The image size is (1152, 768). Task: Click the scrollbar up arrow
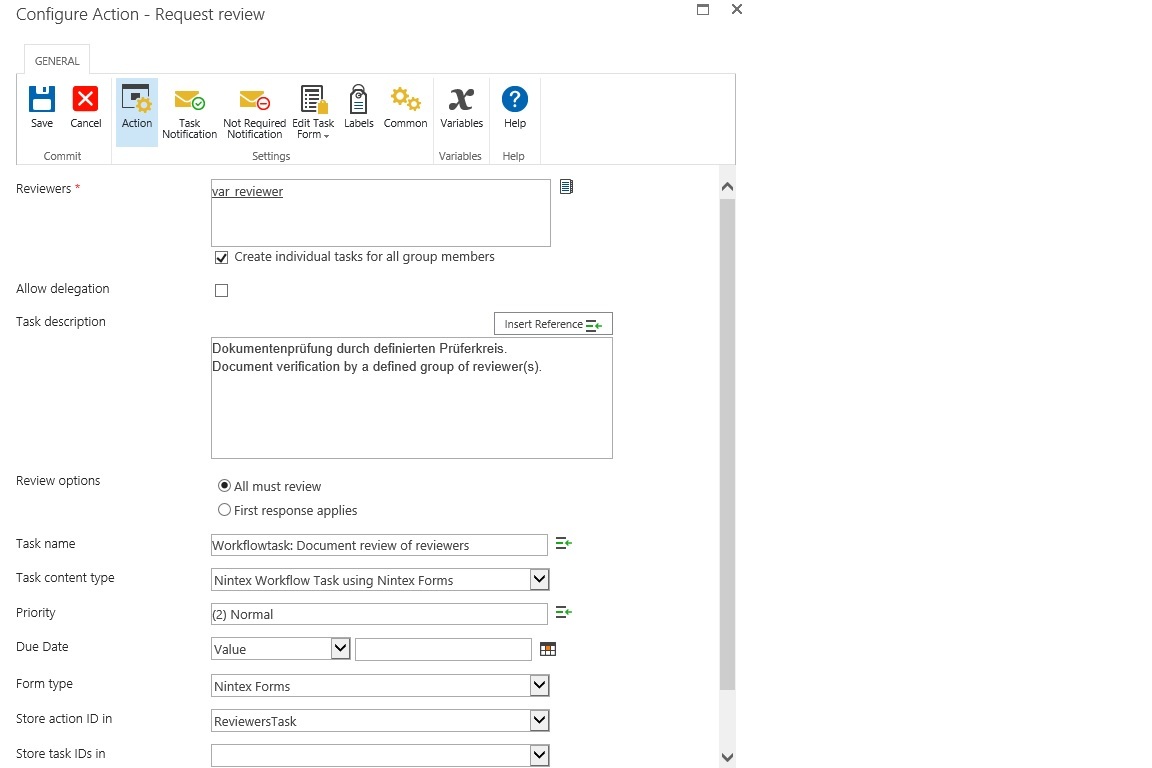pyautogui.click(x=727, y=187)
